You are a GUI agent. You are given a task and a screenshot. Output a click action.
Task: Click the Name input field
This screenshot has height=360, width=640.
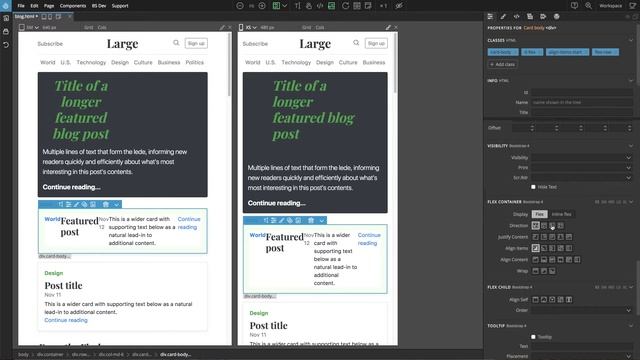(582, 102)
